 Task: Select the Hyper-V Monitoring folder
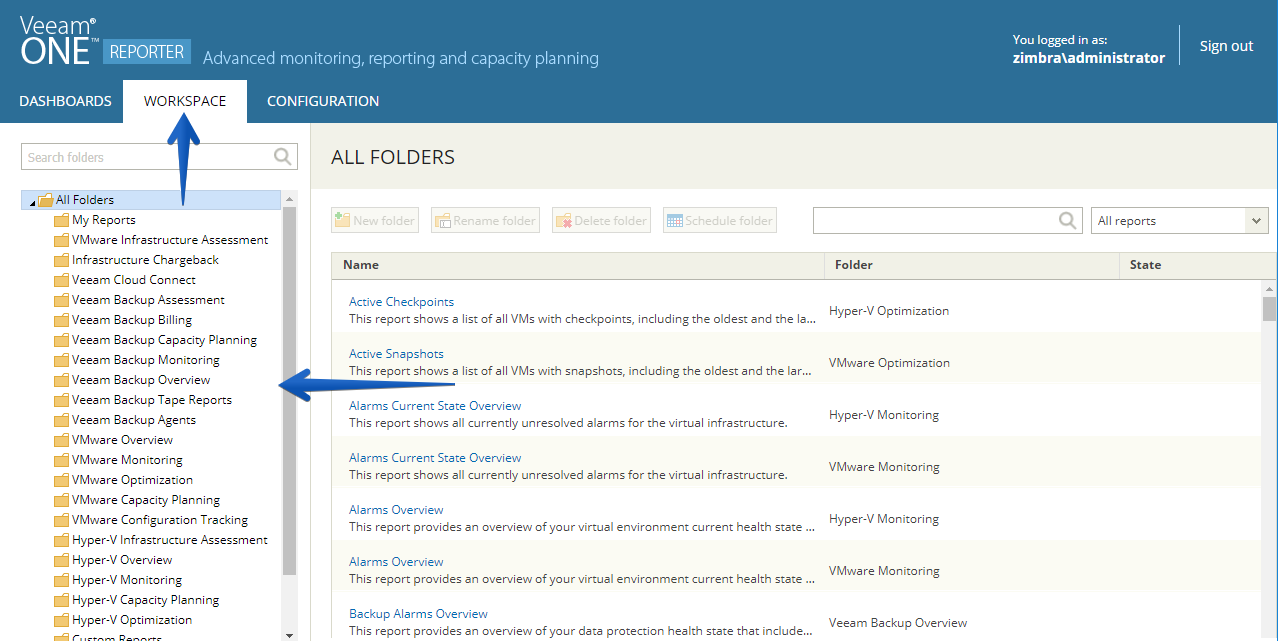coord(127,580)
